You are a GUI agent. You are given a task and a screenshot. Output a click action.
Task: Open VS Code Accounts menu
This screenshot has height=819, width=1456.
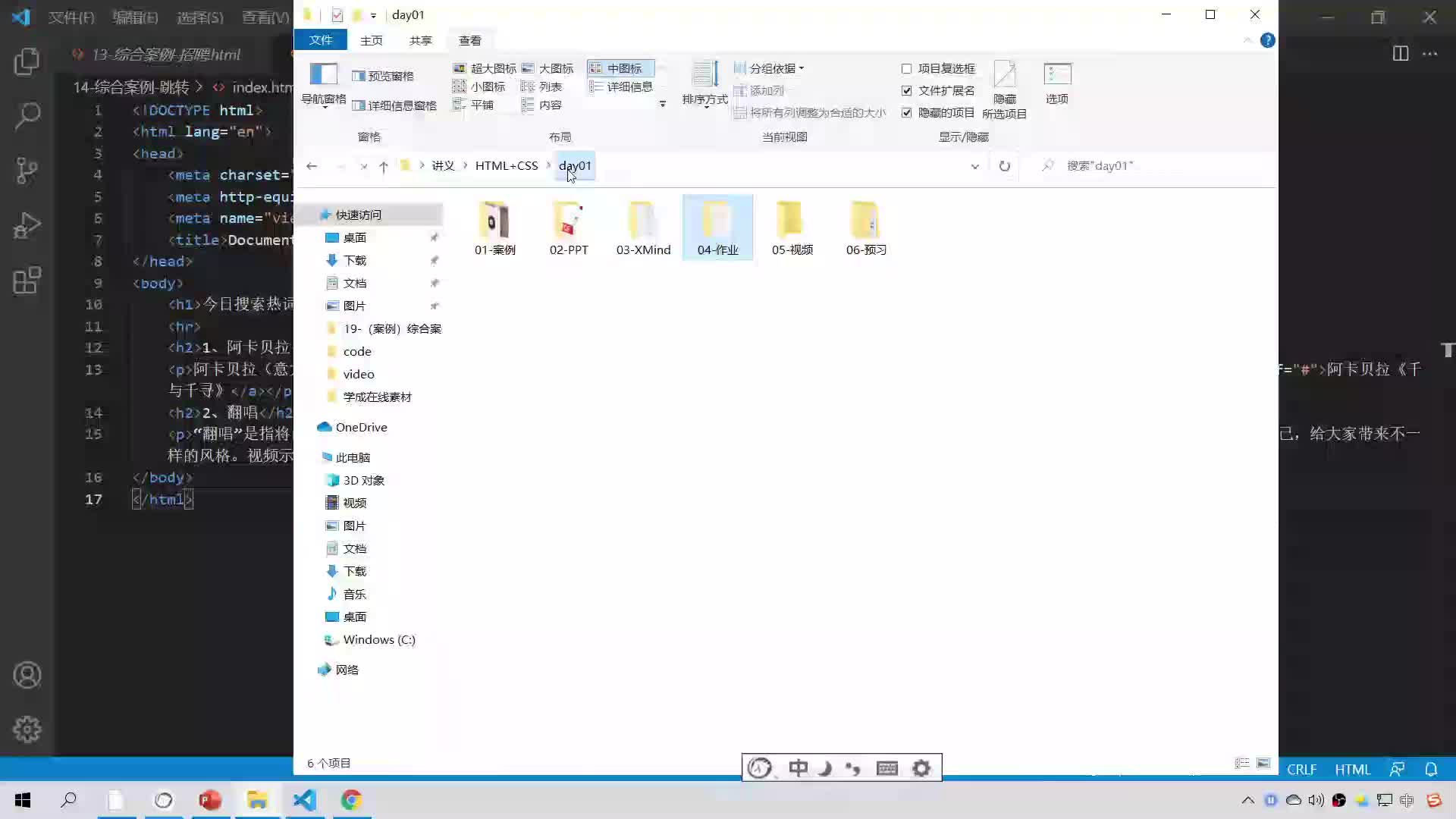[27, 675]
